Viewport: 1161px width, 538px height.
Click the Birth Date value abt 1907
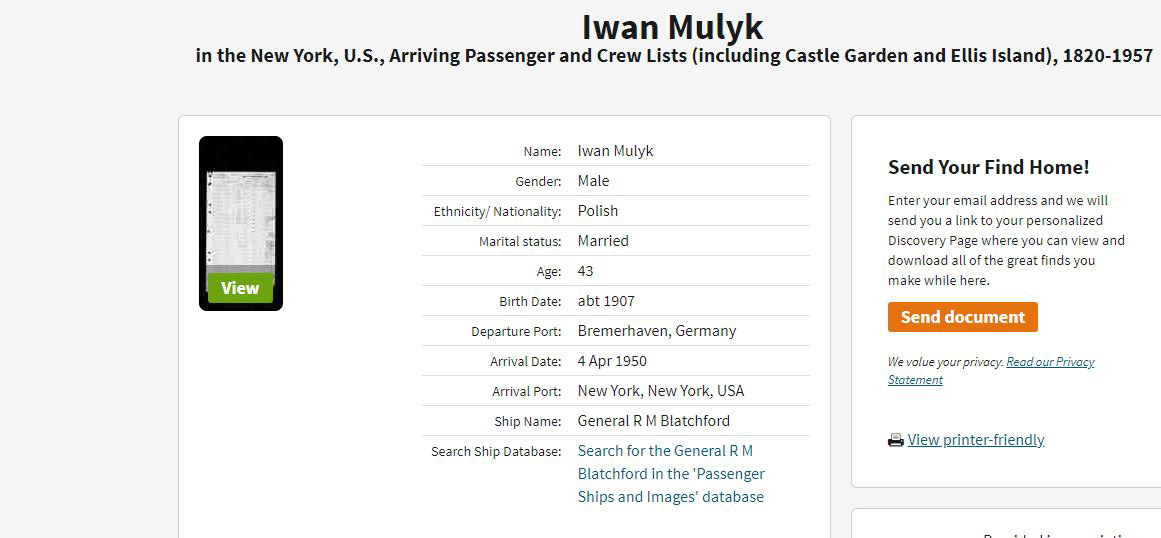click(x=606, y=301)
